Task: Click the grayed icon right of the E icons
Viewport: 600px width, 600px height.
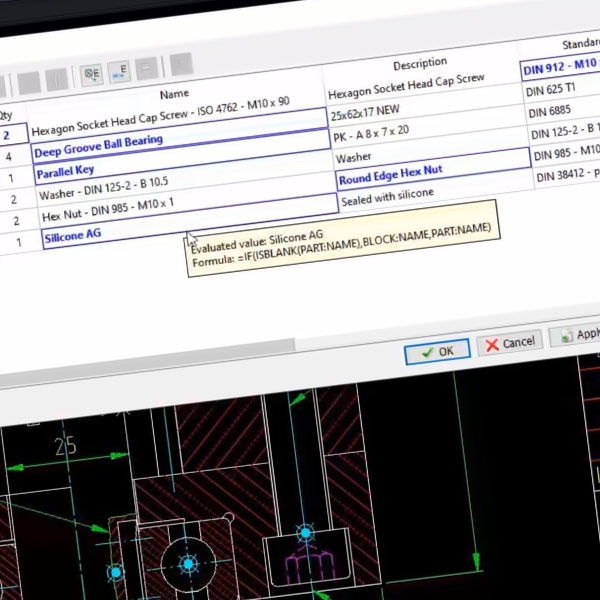Action: pos(146,68)
